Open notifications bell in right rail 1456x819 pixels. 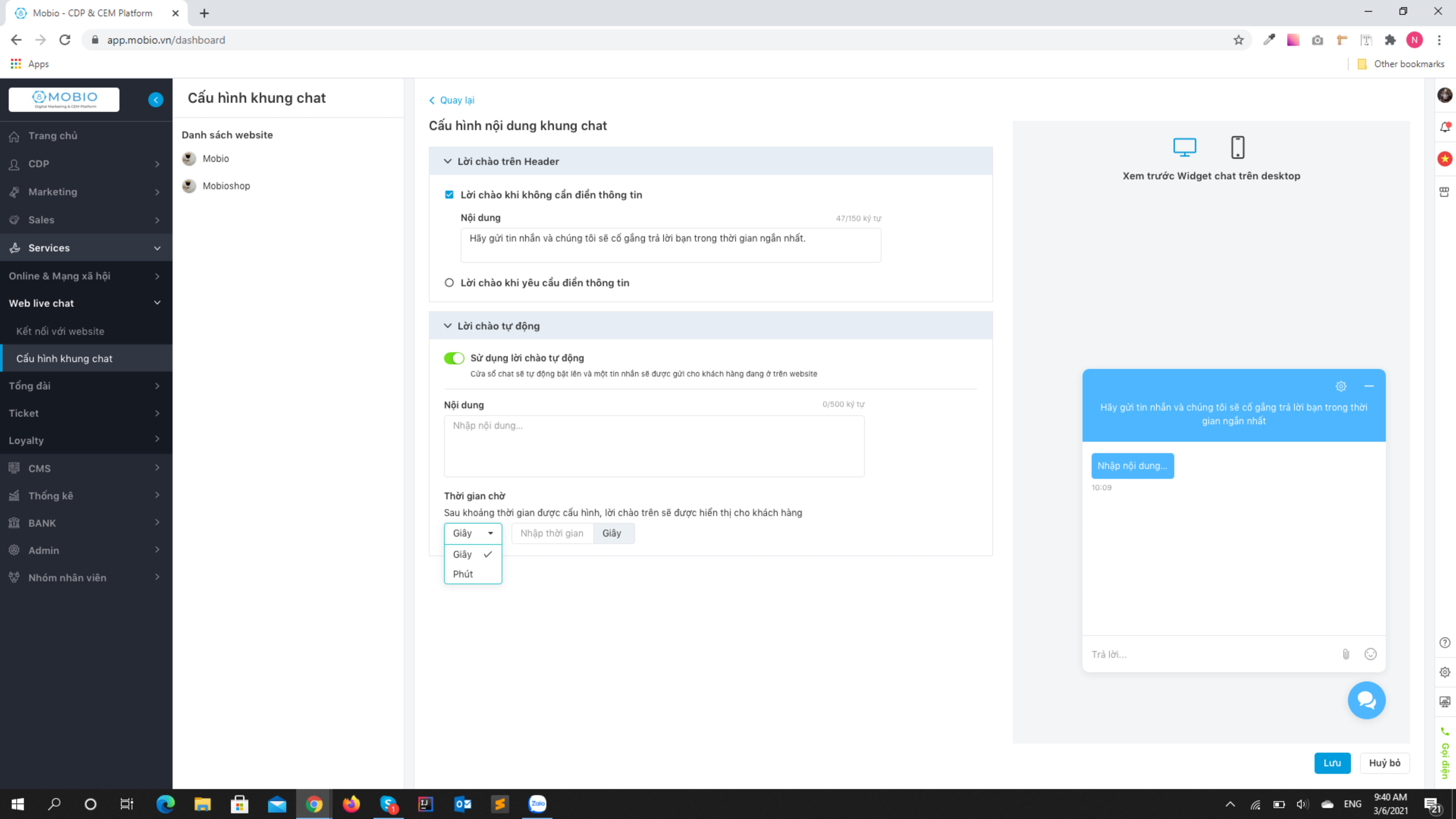pos(1445,127)
